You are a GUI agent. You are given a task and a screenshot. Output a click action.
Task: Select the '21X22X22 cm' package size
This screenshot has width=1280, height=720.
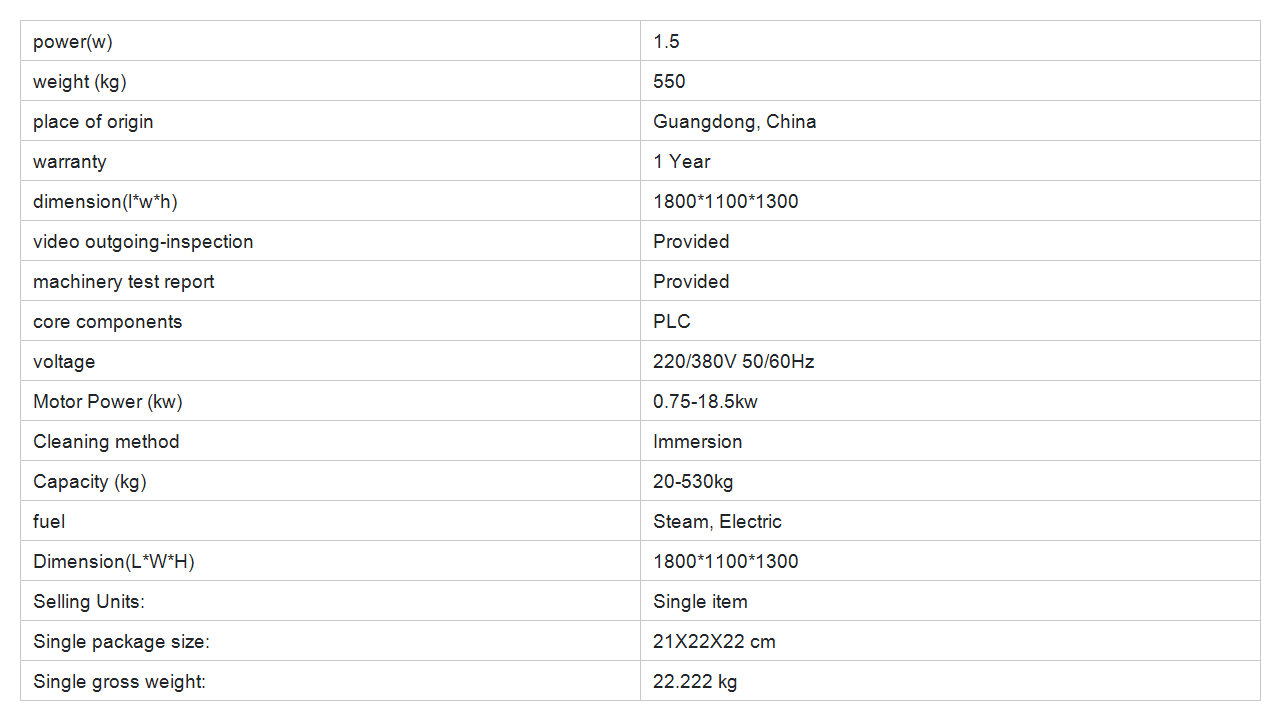(x=714, y=641)
